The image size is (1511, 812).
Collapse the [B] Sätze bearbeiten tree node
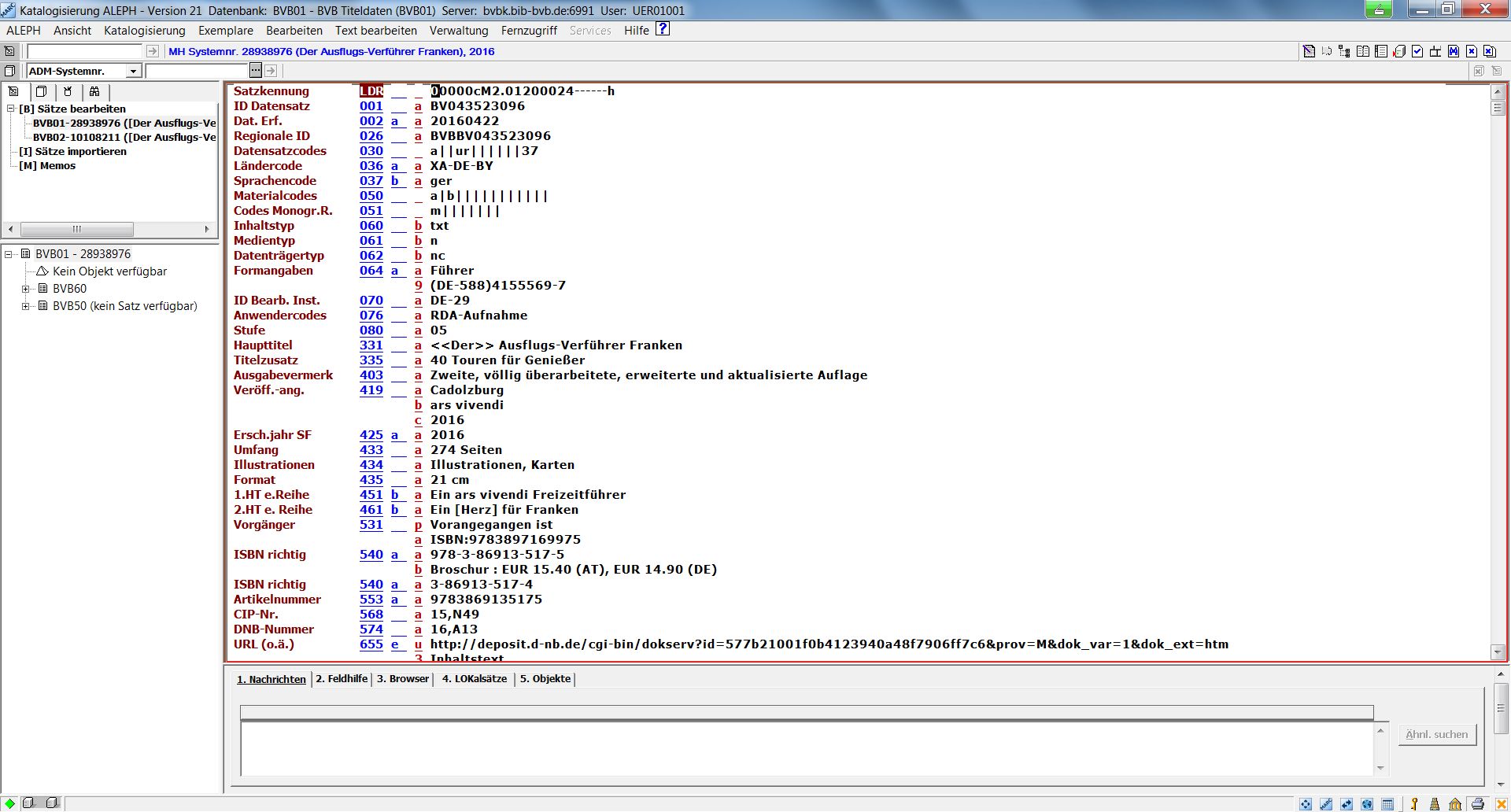pos(11,109)
